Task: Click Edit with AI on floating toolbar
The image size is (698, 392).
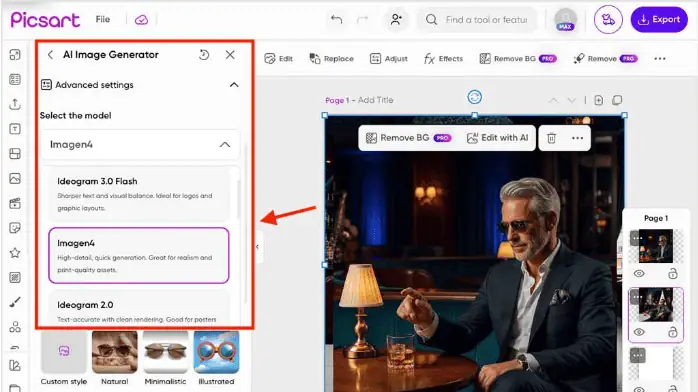Action: pyautogui.click(x=497, y=138)
